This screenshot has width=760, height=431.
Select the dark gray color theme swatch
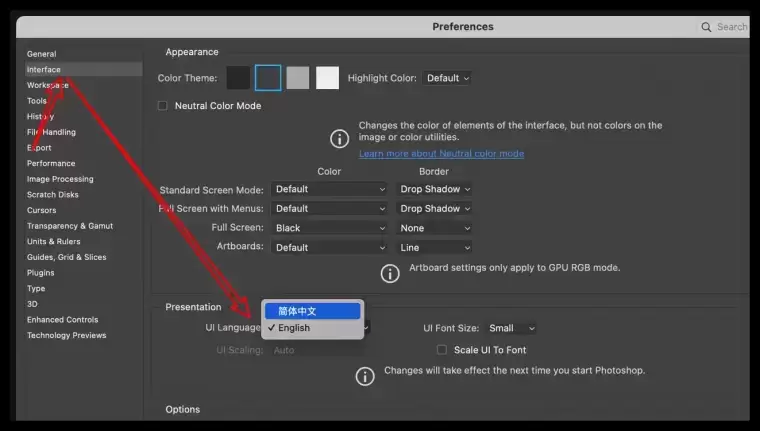point(268,78)
